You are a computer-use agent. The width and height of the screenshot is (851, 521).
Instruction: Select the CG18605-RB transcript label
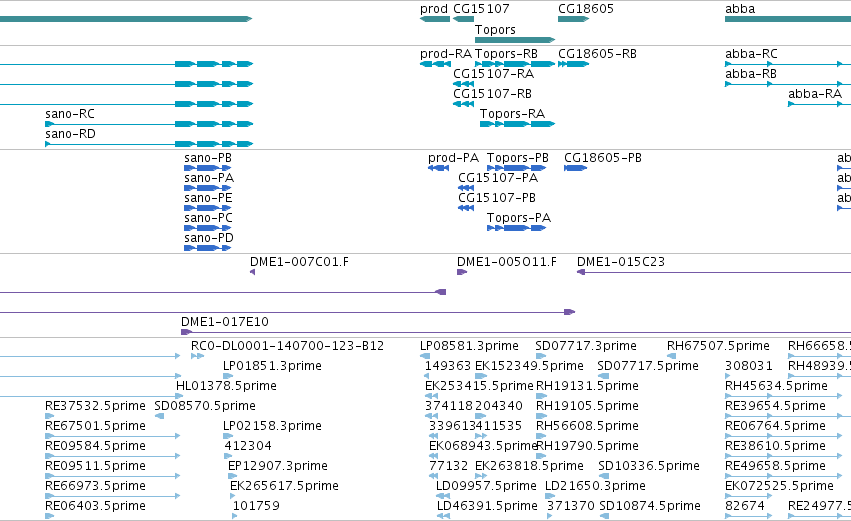point(597,54)
